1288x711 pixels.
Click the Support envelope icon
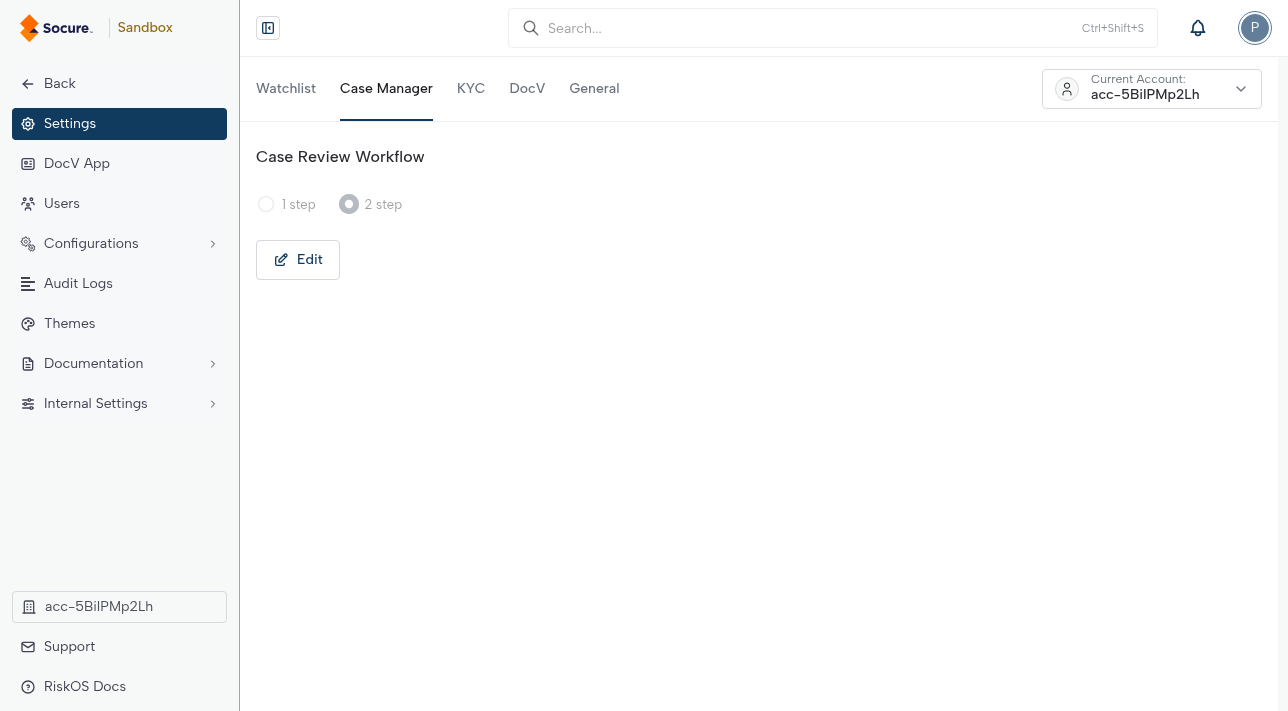pyautogui.click(x=28, y=647)
